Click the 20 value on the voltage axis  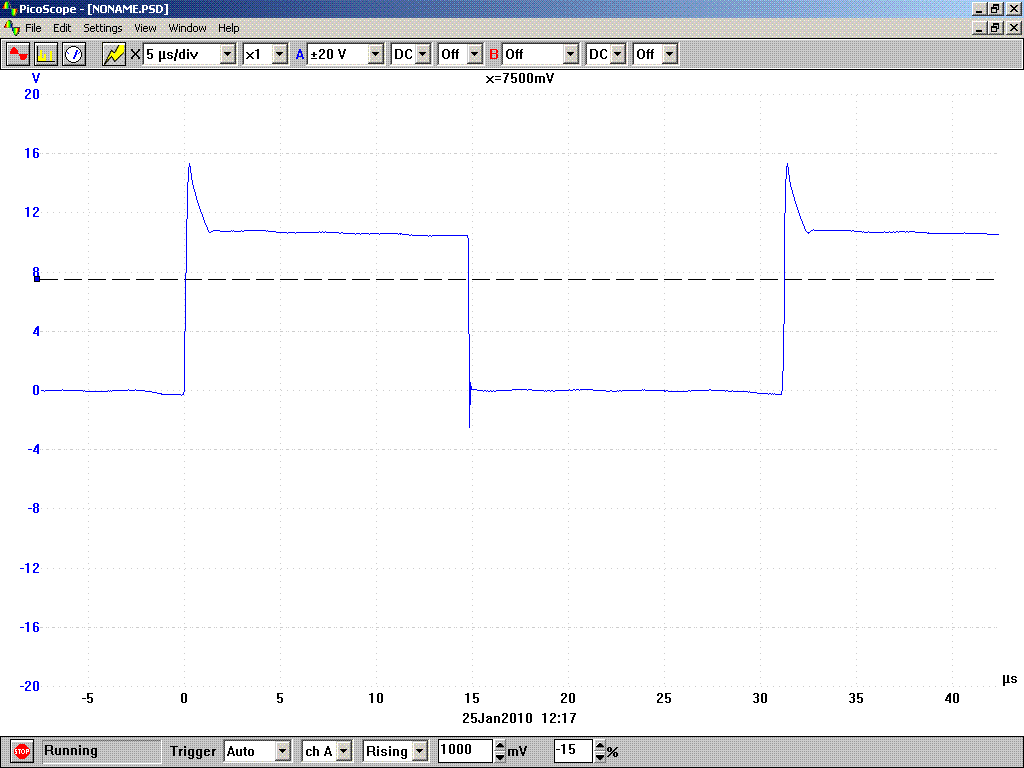pyautogui.click(x=31, y=94)
